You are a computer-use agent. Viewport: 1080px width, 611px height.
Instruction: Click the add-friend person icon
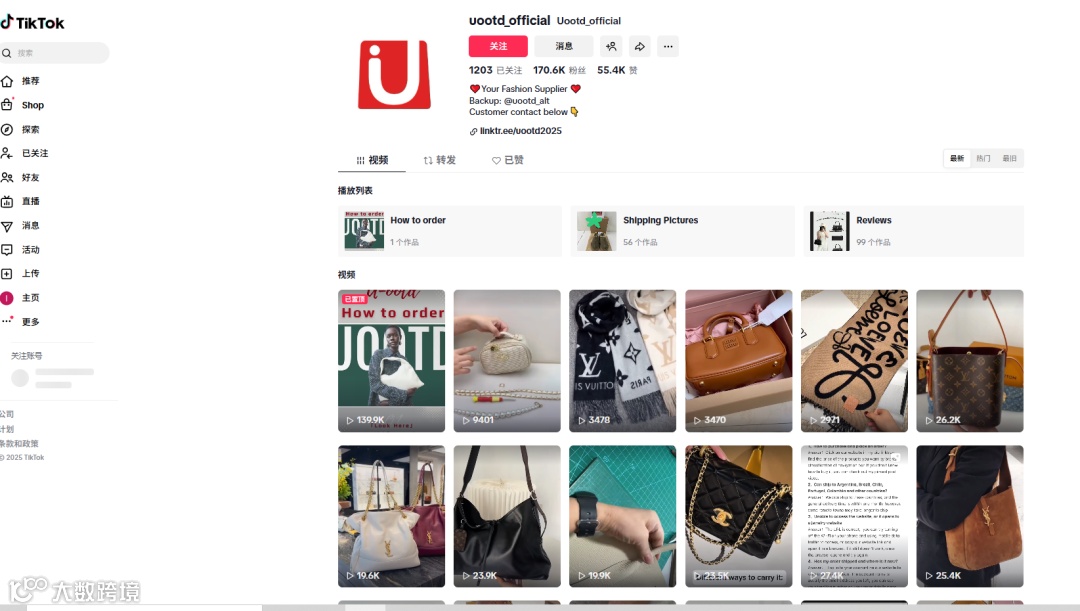611,46
